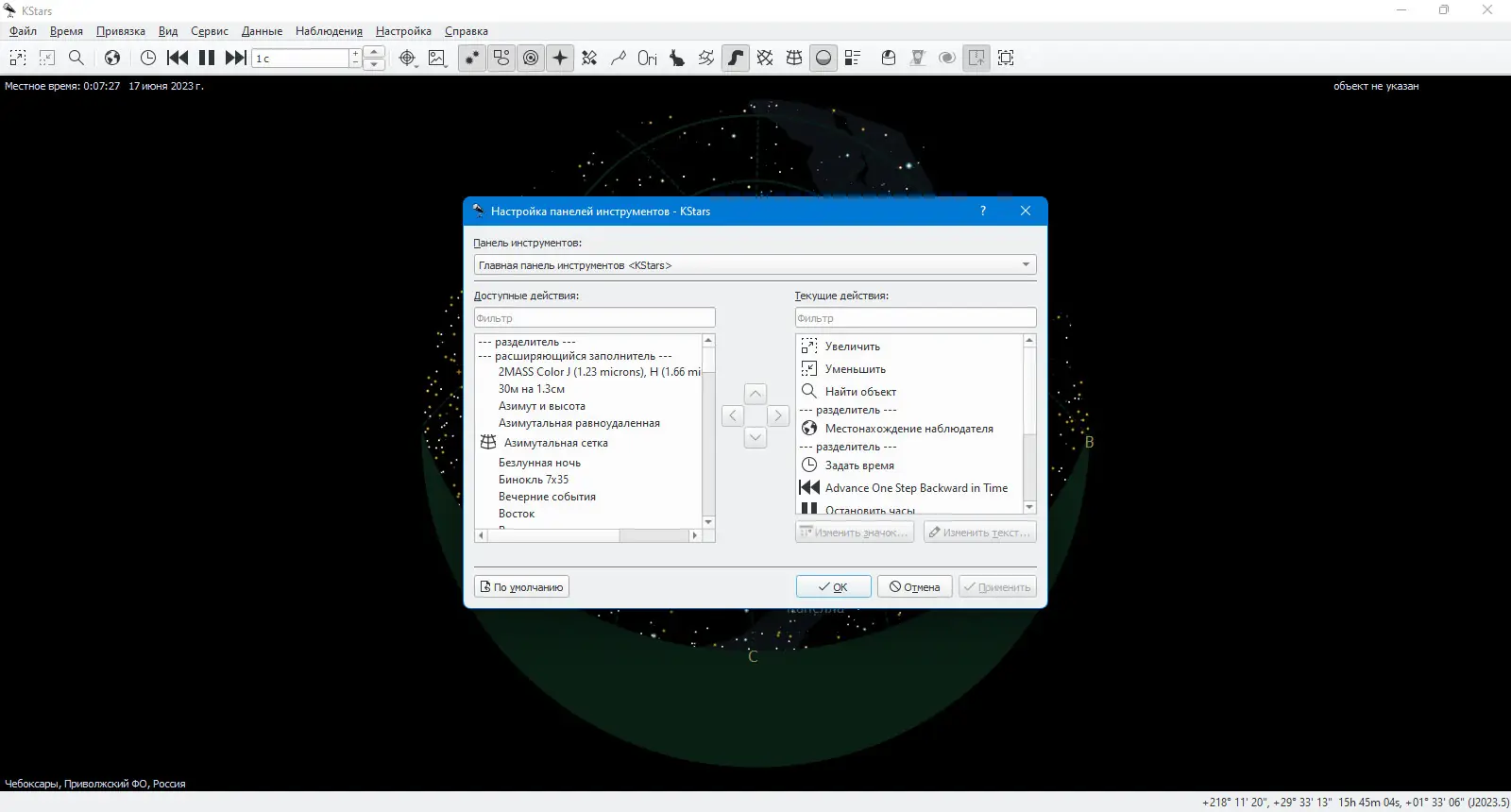This screenshot has height=812, width=1511.
Task: Confirm the dialog with OK
Action: 833,587
